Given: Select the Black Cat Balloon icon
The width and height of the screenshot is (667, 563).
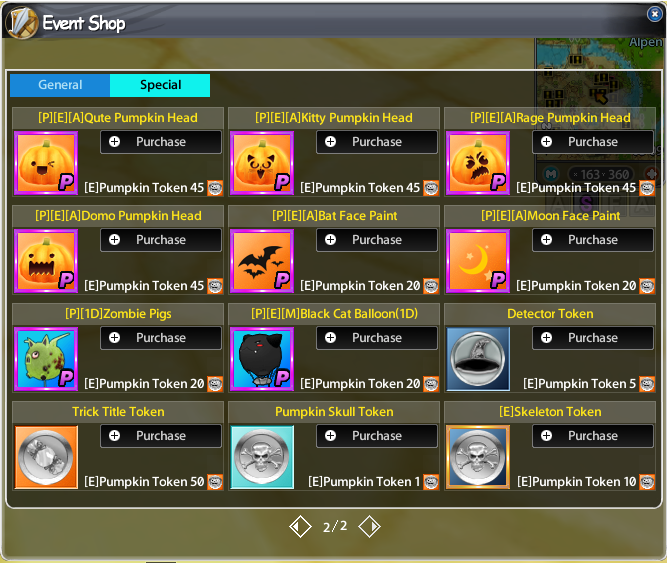Looking at the screenshot, I should tap(262, 359).
